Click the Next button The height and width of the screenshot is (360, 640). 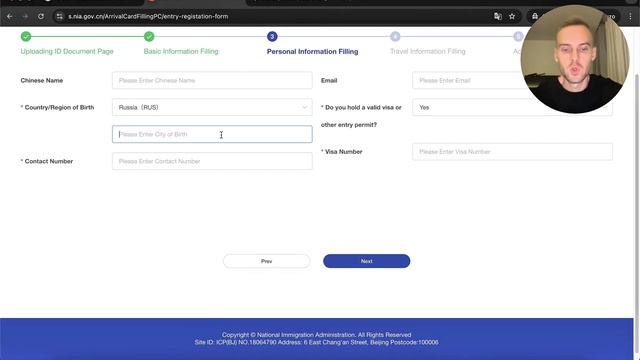click(x=367, y=261)
